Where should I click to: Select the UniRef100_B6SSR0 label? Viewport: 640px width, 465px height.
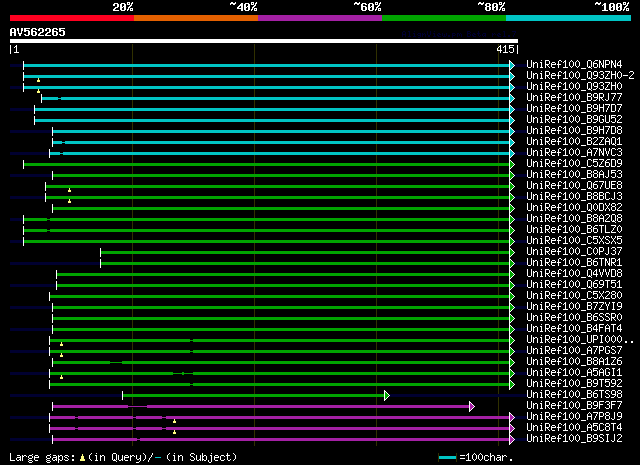coord(574,318)
